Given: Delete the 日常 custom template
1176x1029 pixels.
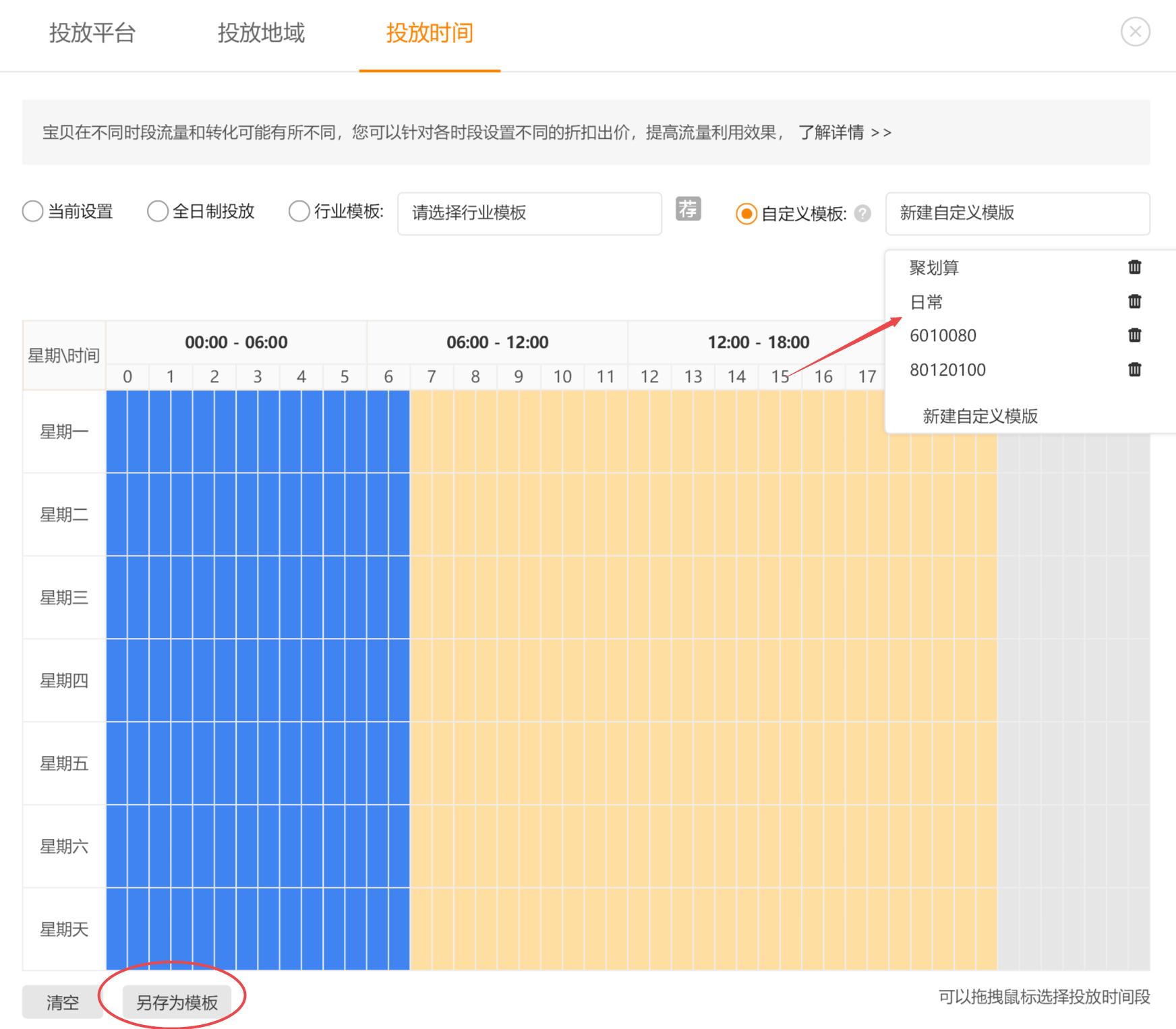Looking at the screenshot, I should [1134, 301].
